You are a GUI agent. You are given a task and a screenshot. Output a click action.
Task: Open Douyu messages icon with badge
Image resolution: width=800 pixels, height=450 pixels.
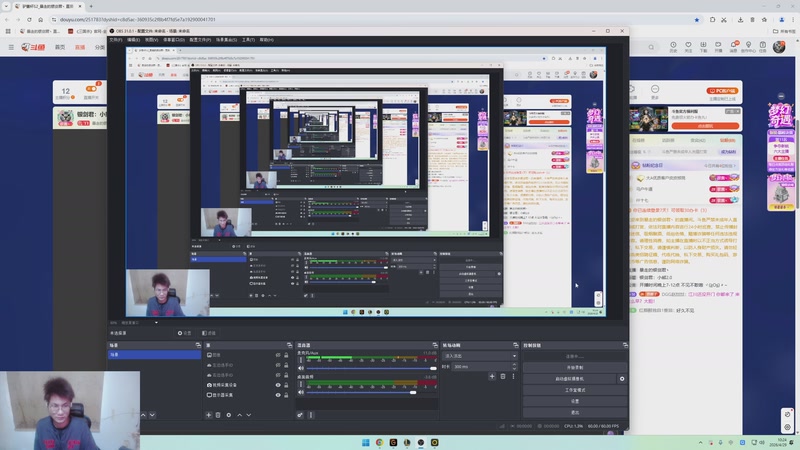point(734,46)
